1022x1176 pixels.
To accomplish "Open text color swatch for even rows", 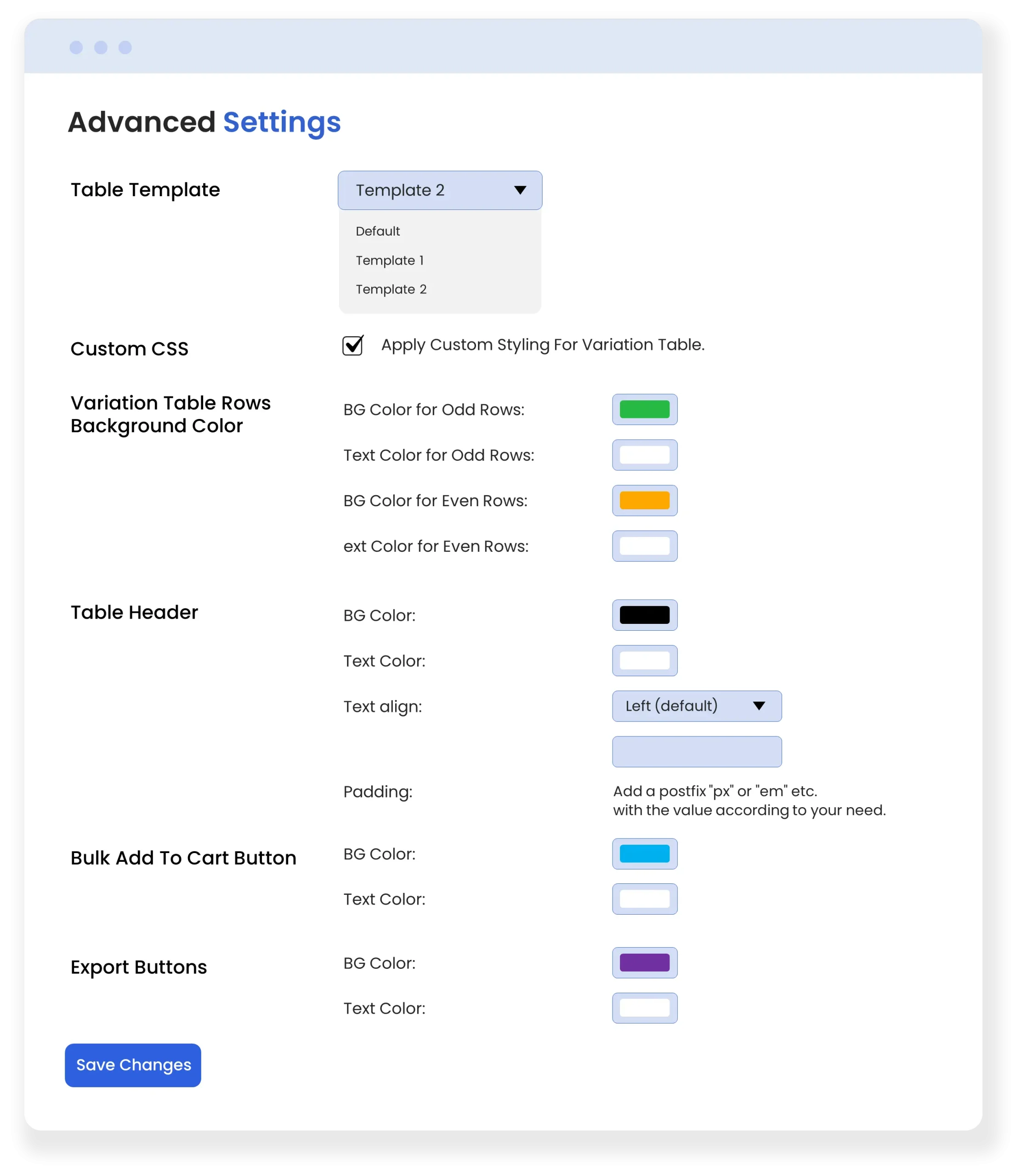I will tap(644, 546).
